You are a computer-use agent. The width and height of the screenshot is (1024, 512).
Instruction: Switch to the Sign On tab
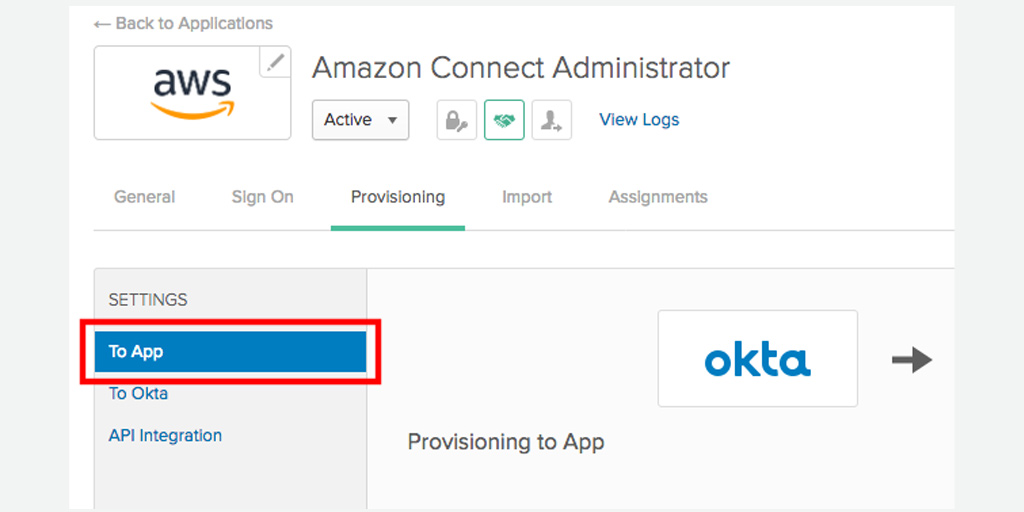263,197
